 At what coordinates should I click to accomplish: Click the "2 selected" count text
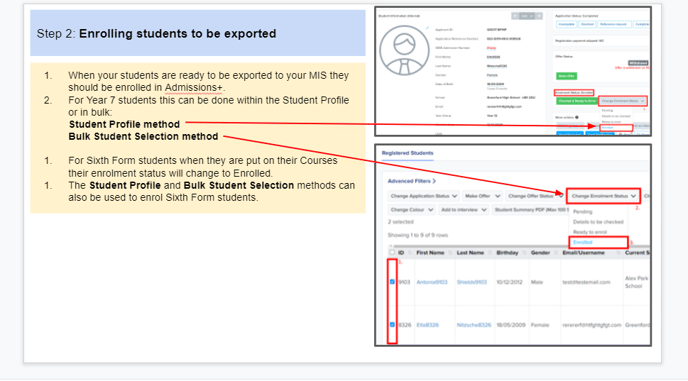[x=401, y=222]
